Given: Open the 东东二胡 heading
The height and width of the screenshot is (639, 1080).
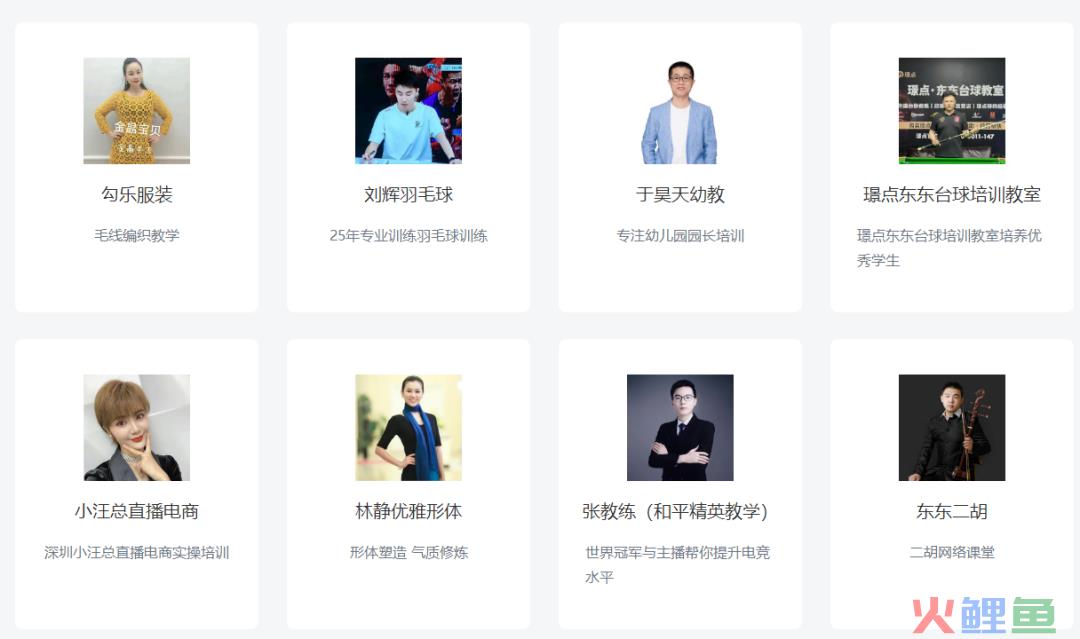Looking at the screenshot, I should [x=952, y=512].
